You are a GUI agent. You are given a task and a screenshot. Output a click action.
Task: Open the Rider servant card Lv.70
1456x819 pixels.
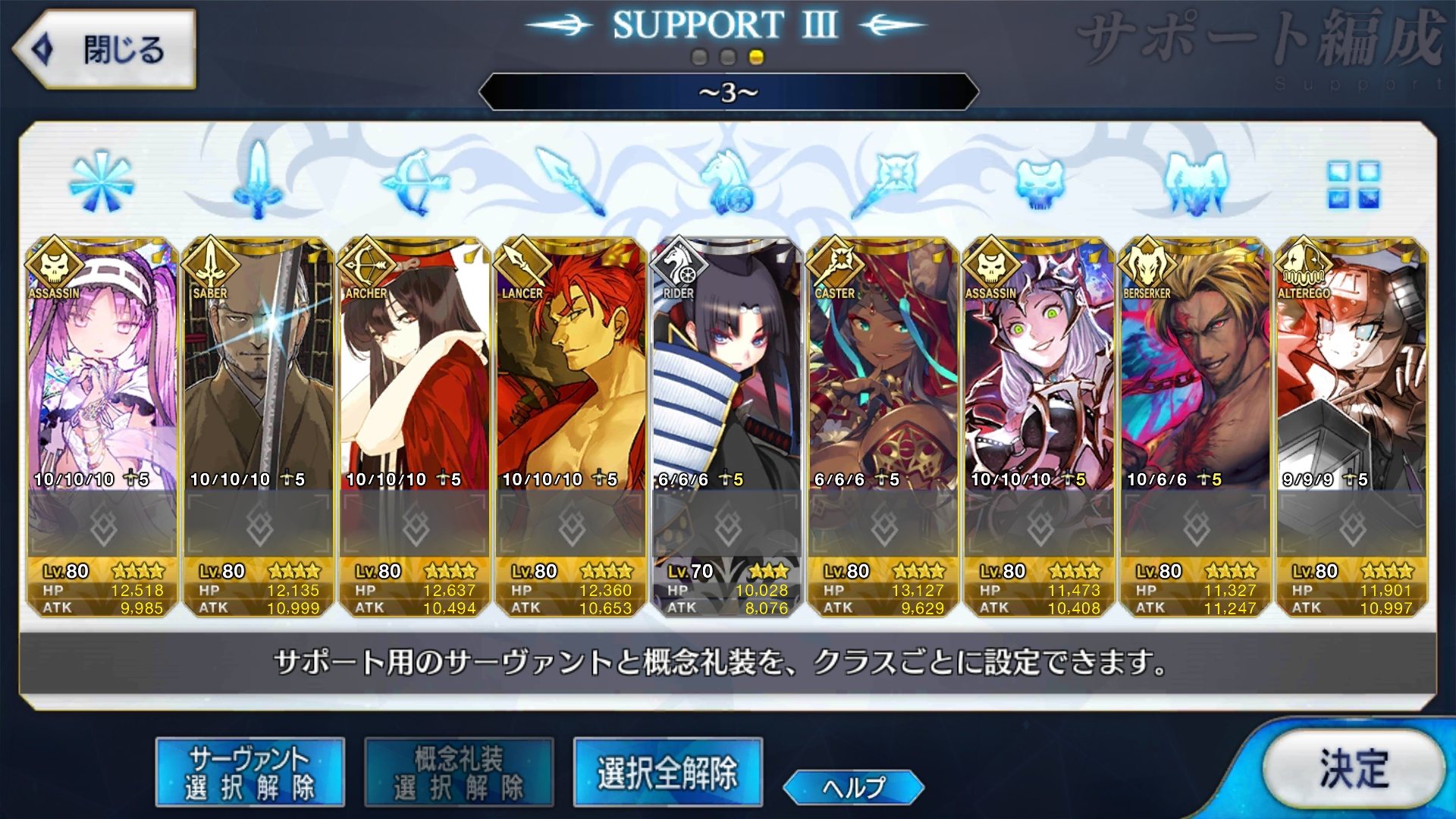pyautogui.click(x=727, y=426)
